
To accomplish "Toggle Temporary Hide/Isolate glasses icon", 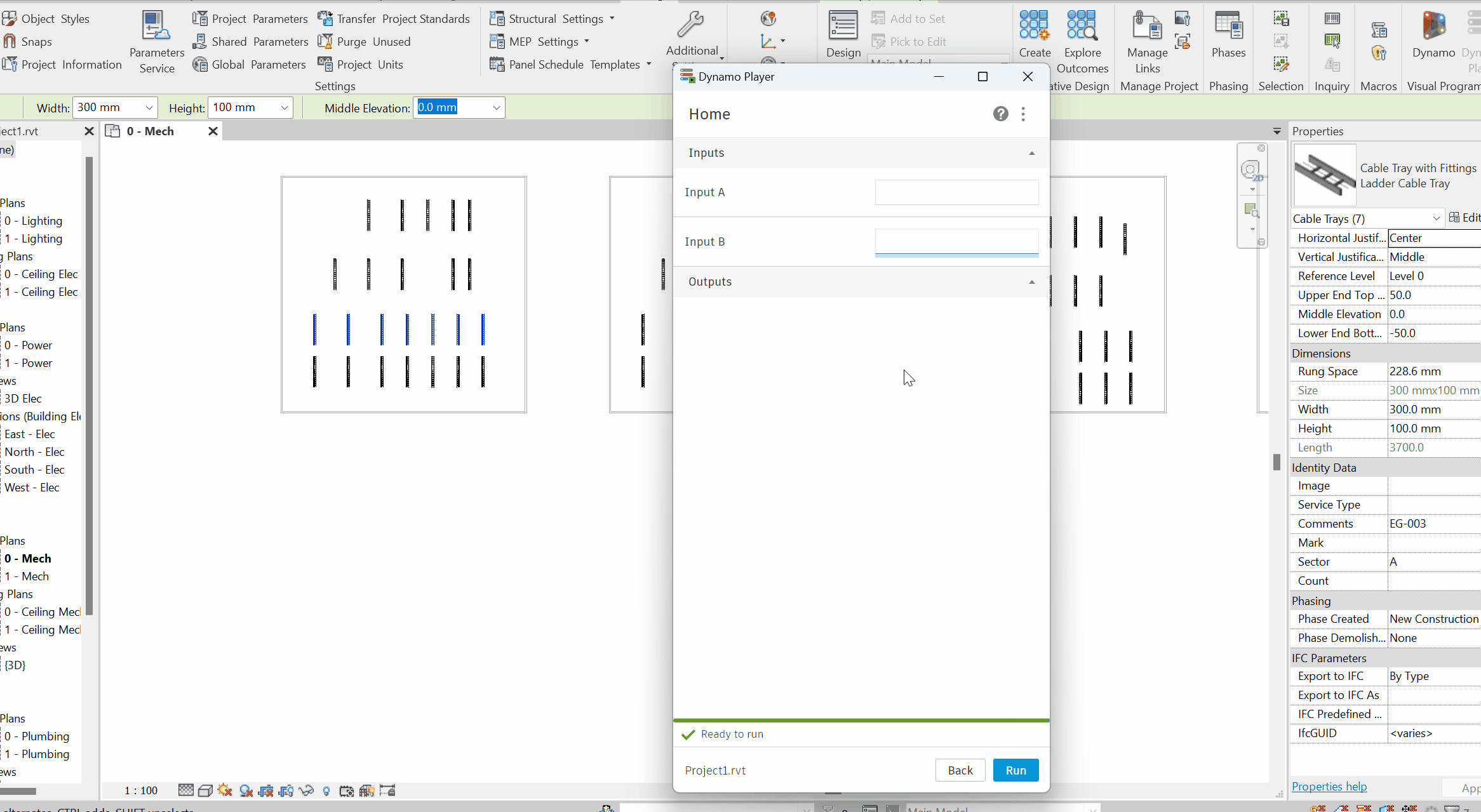I will click(306, 790).
